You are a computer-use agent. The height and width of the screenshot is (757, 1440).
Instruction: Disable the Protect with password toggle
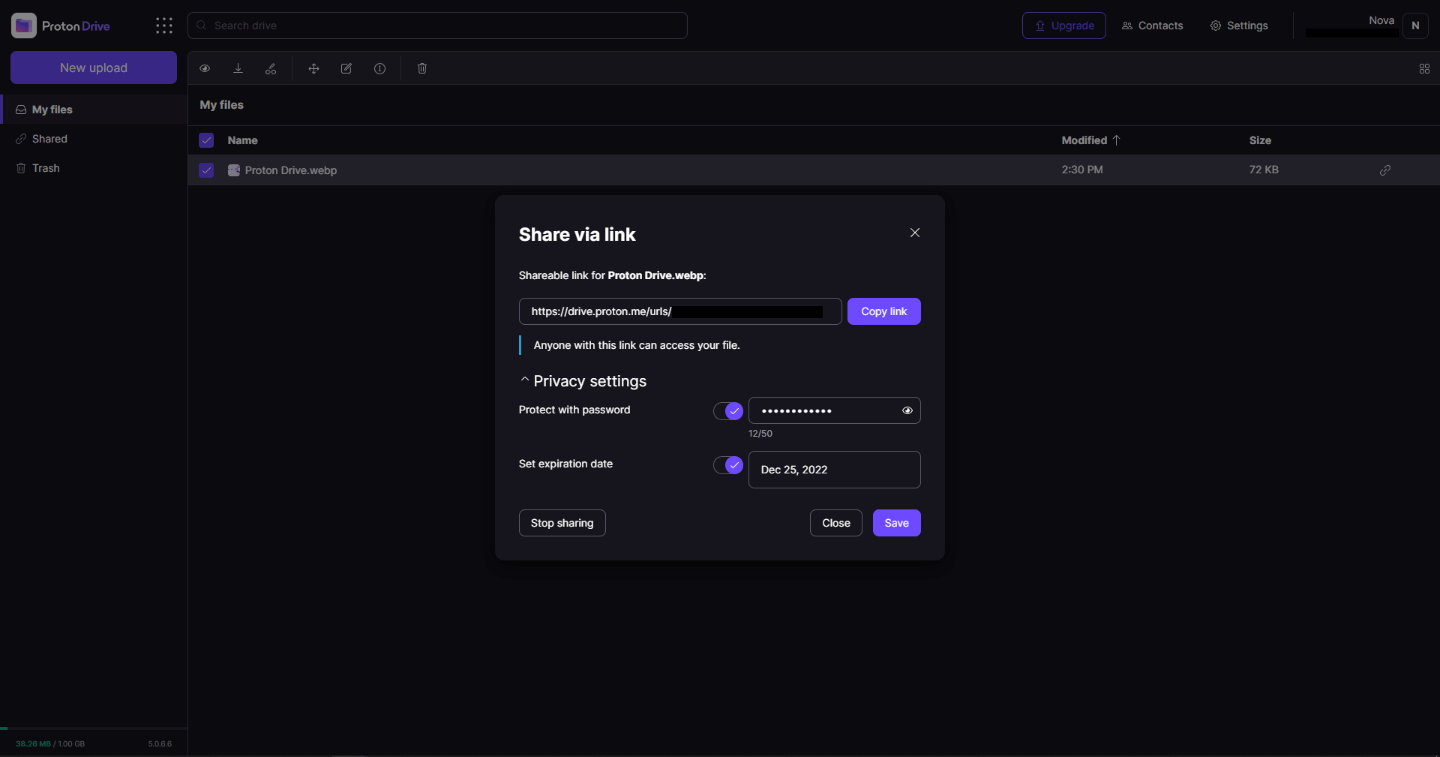point(728,411)
